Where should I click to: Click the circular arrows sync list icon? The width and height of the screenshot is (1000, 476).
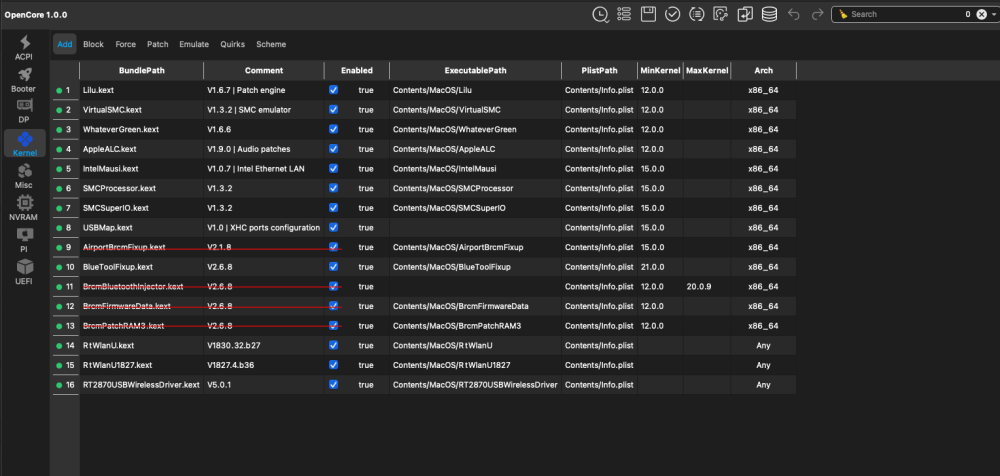[x=696, y=14]
